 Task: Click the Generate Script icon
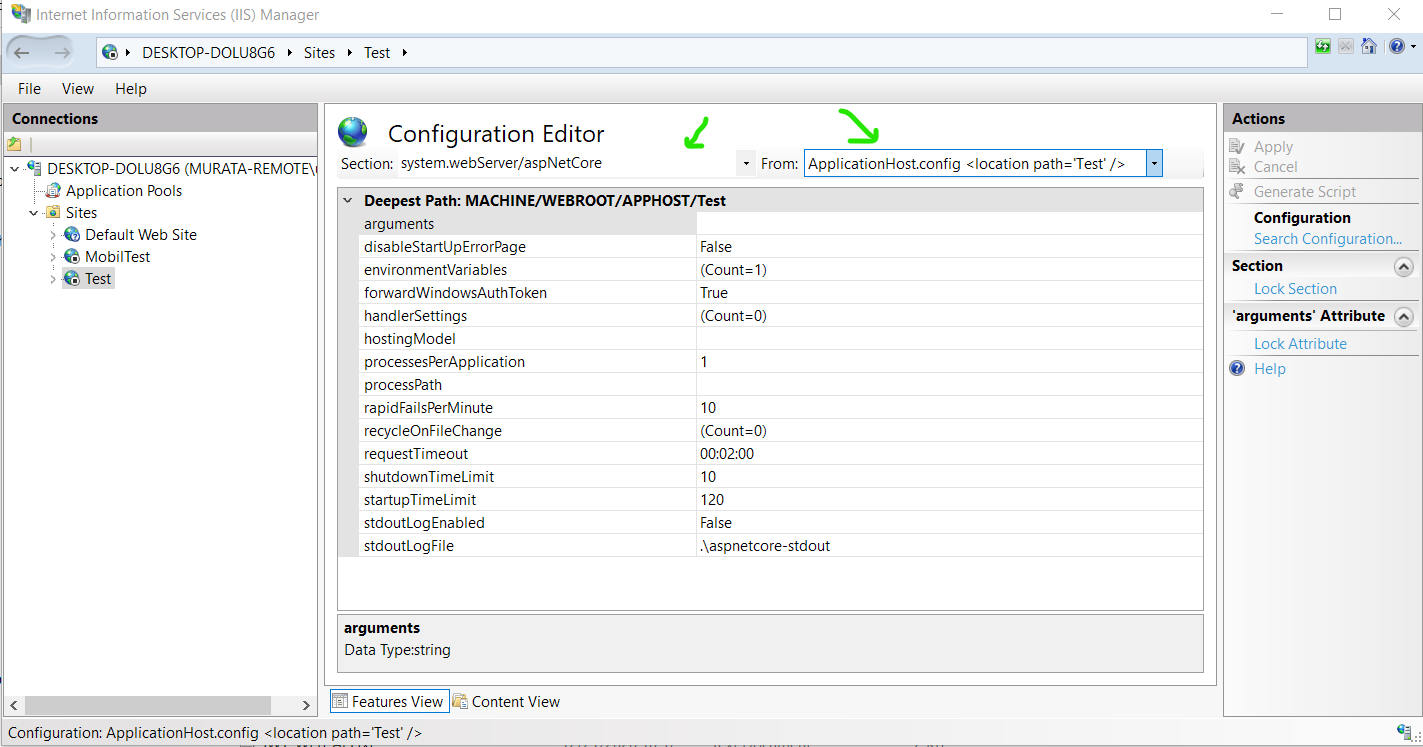(x=1238, y=191)
